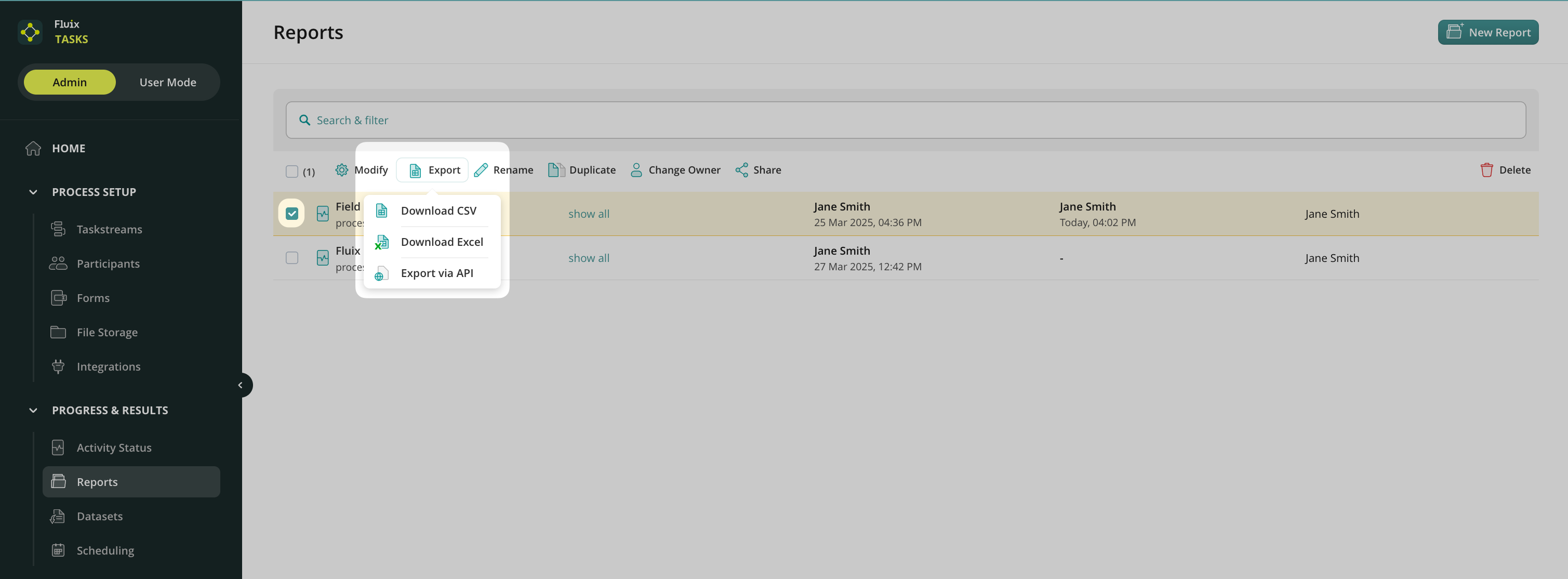
Task: Click the Search & filter field
Action: tap(905, 120)
